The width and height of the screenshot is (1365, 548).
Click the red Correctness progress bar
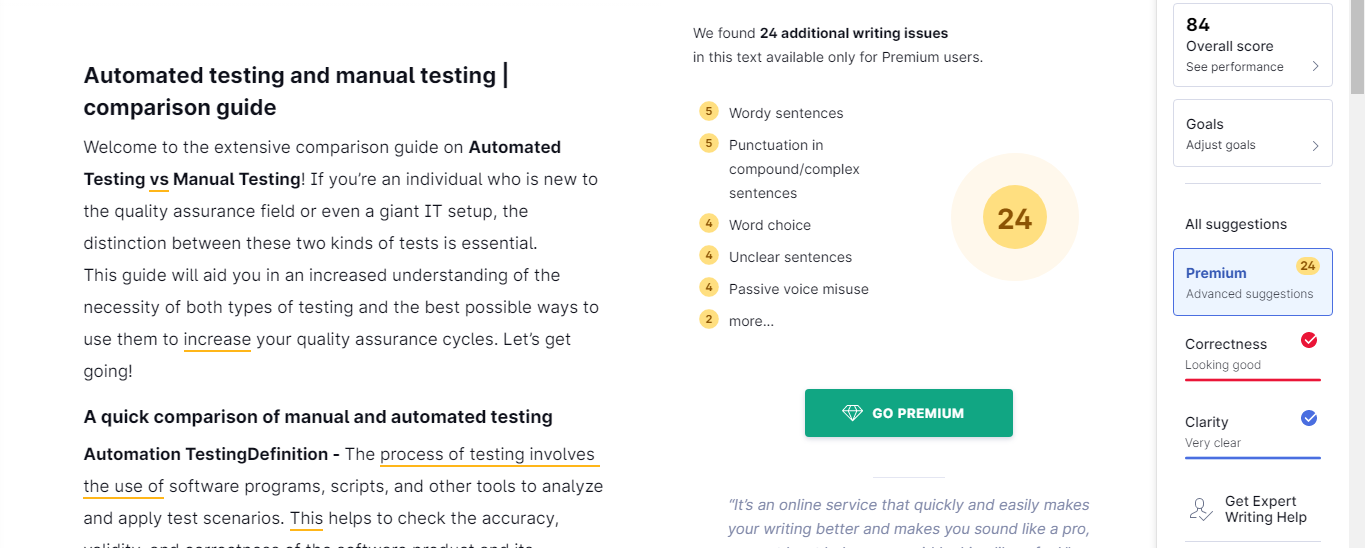[1252, 380]
